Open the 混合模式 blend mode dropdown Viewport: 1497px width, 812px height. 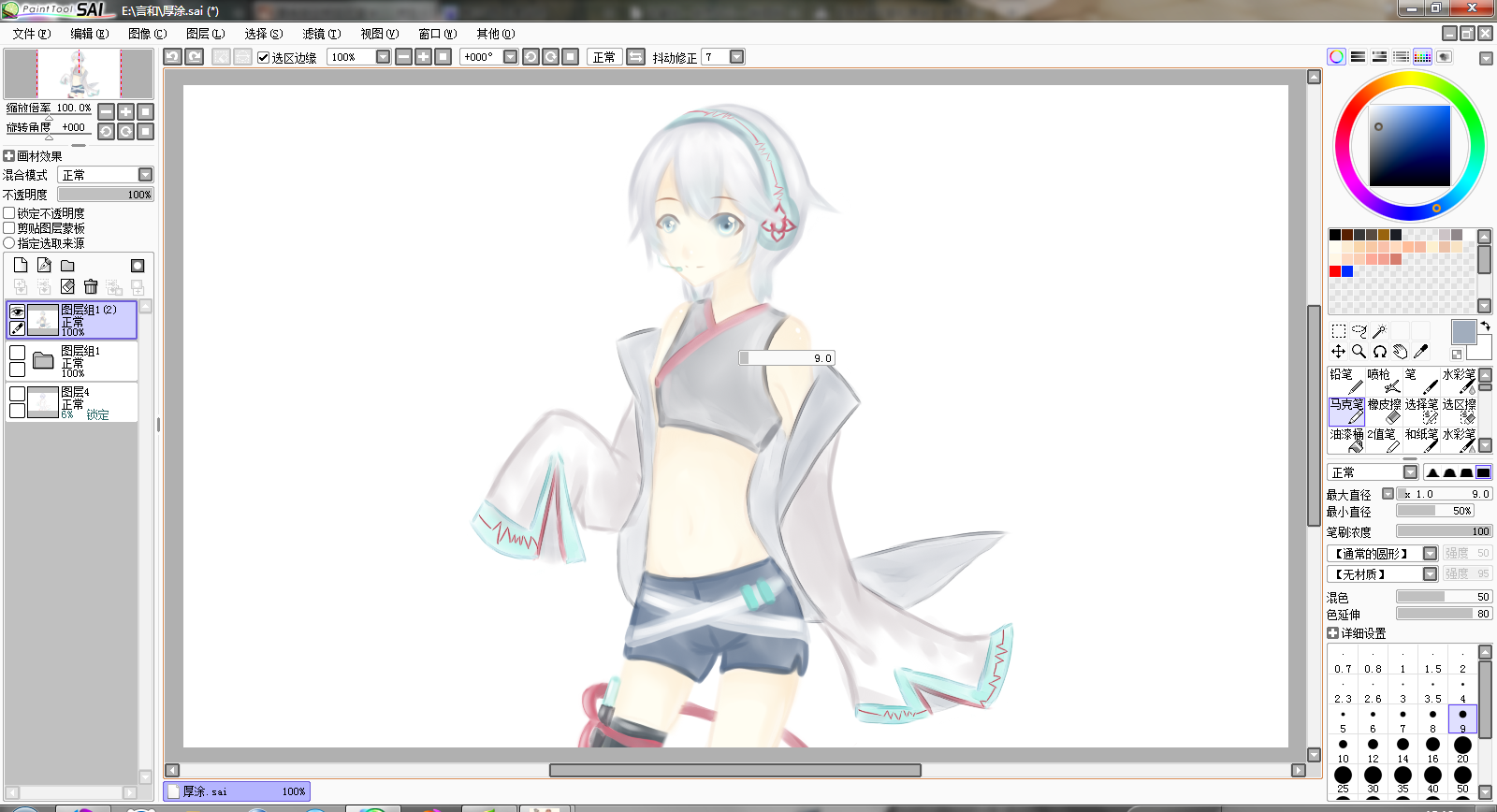coord(145,175)
